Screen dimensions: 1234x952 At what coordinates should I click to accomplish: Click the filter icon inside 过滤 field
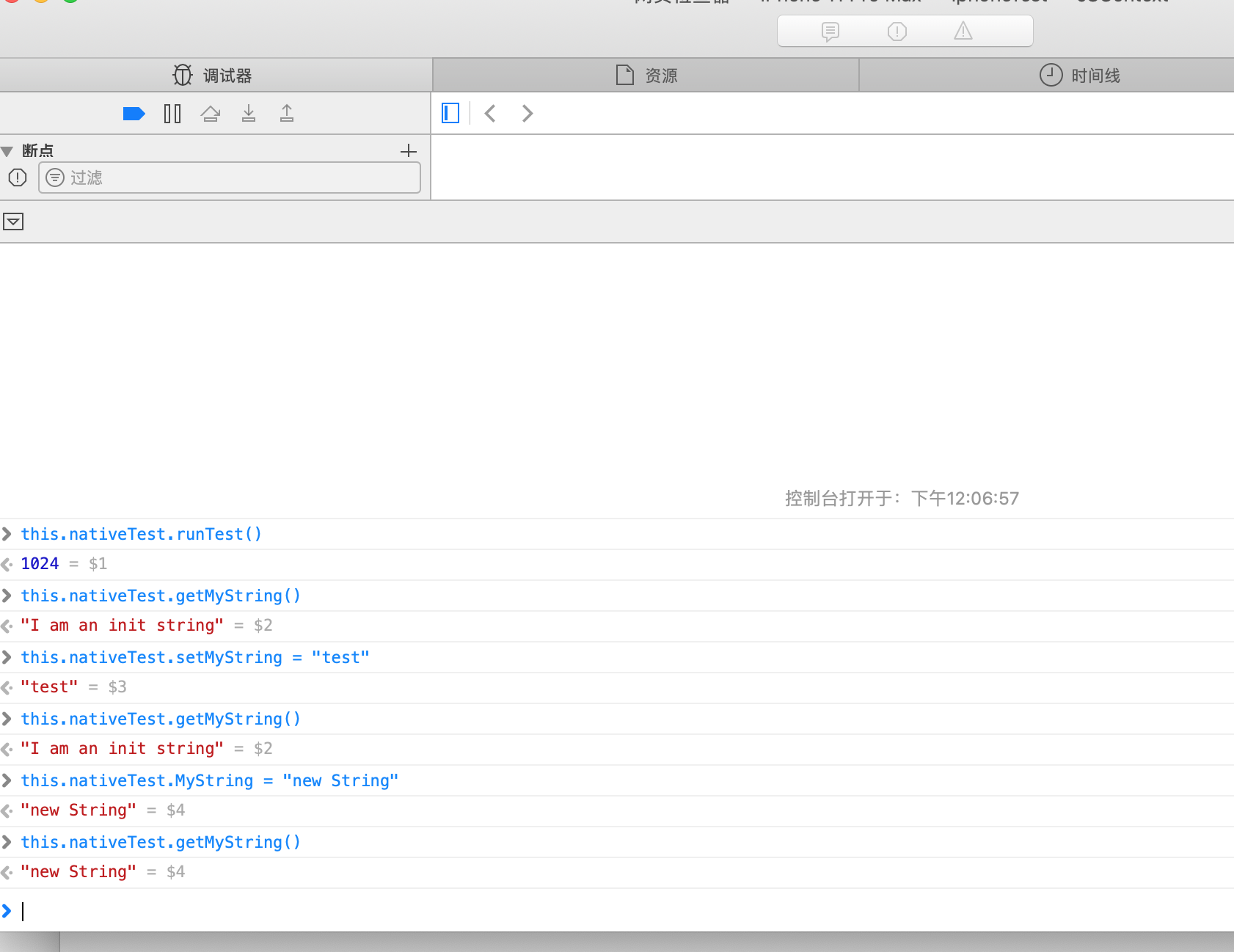tap(55, 177)
